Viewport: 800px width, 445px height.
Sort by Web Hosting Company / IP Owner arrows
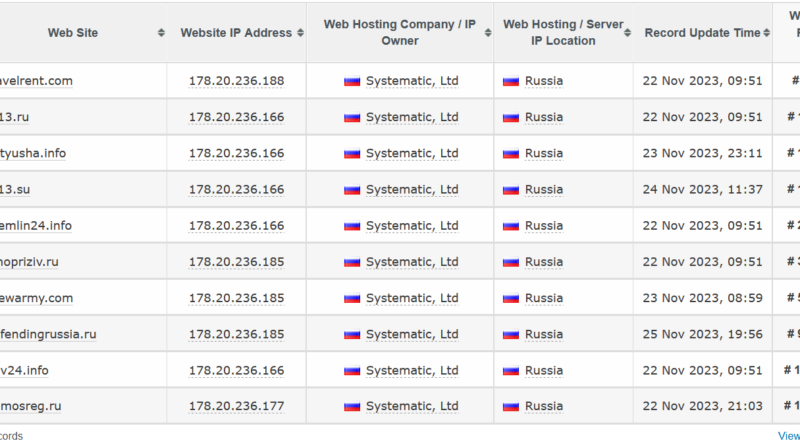(x=488, y=33)
